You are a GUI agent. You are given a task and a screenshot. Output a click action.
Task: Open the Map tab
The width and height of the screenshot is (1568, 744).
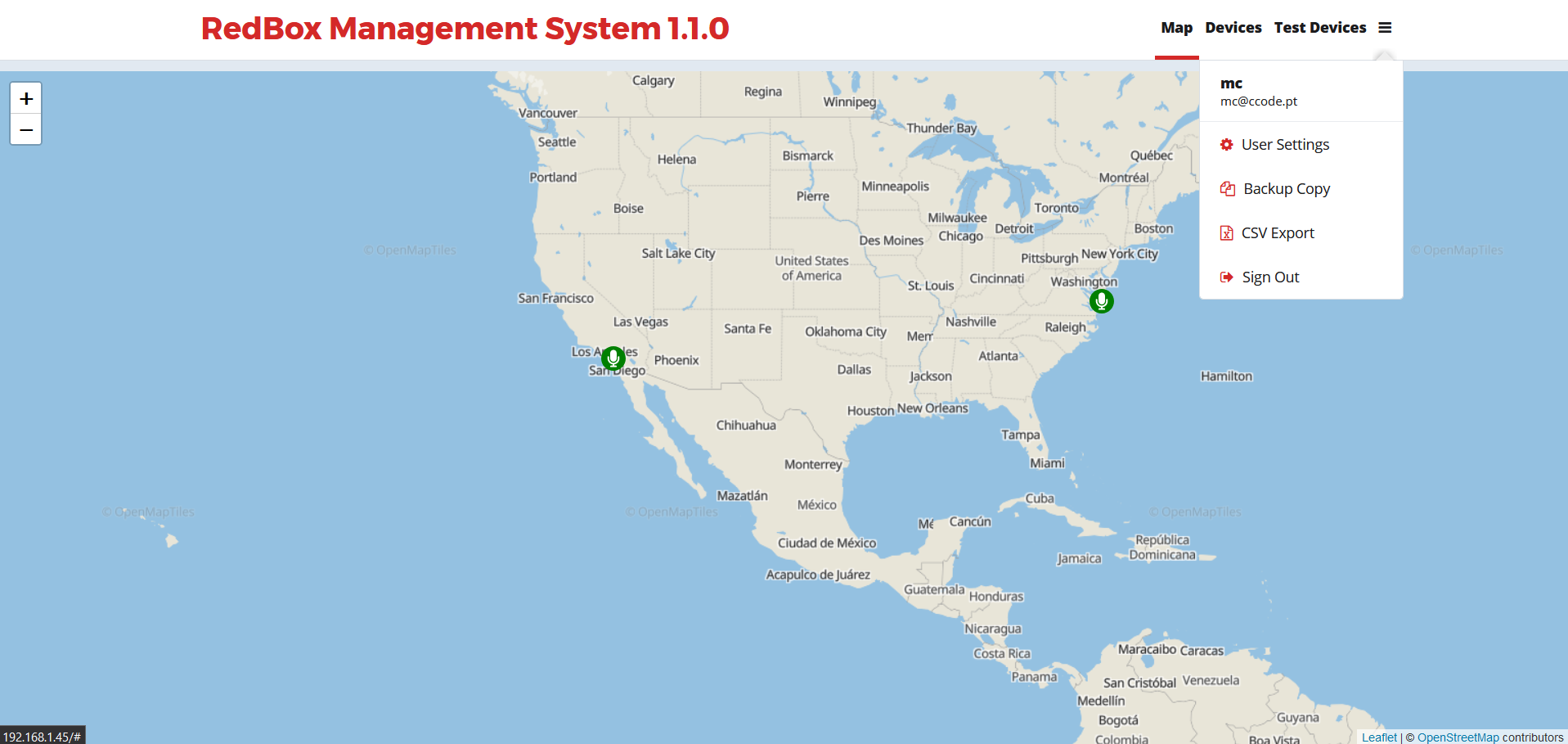click(x=1176, y=28)
